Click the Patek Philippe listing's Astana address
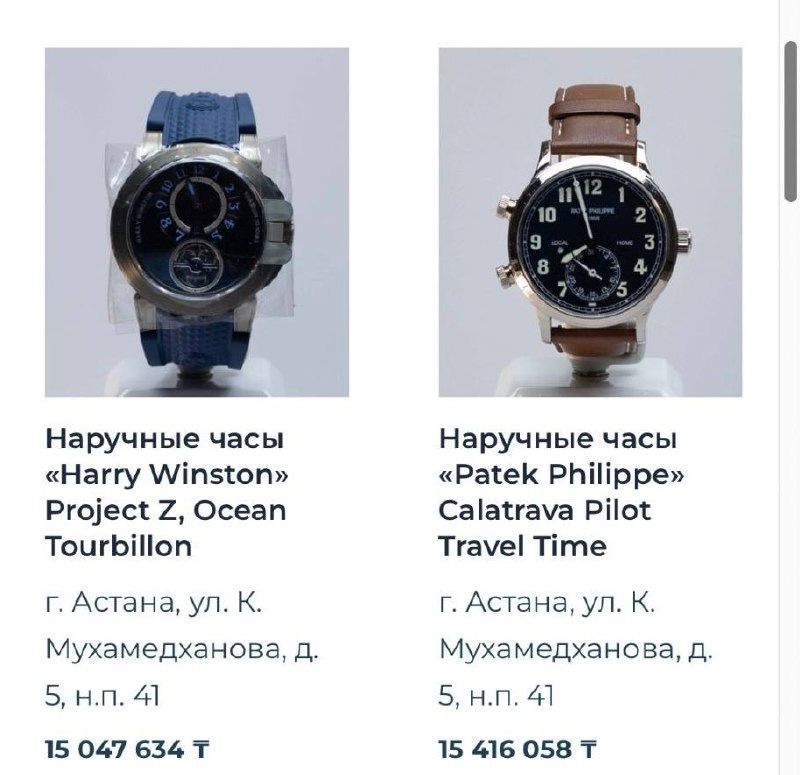Viewport: 800px width, 775px height. [576, 649]
